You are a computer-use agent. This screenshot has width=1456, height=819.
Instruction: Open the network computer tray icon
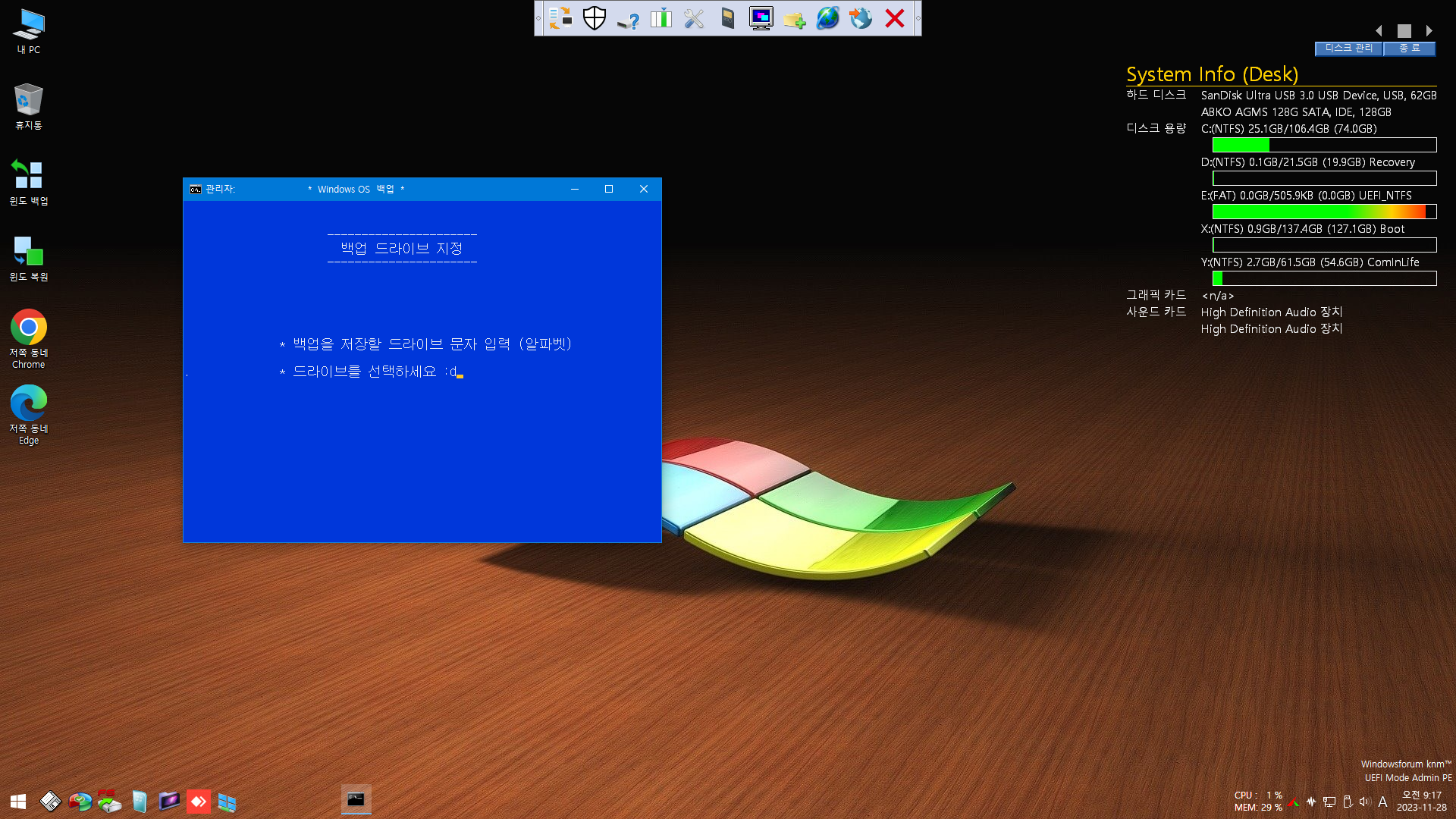click(1329, 802)
